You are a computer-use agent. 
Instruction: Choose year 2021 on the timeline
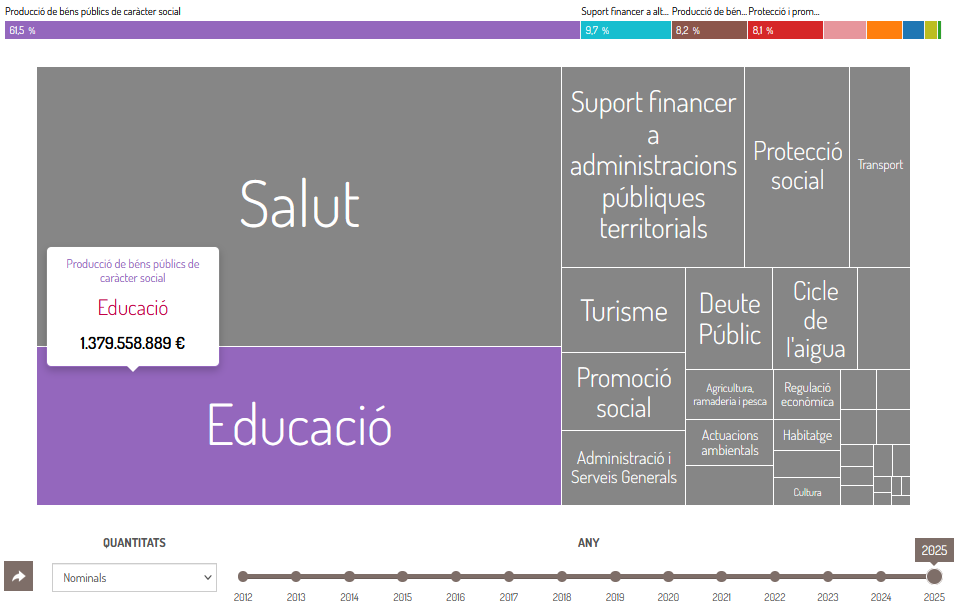click(x=721, y=576)
